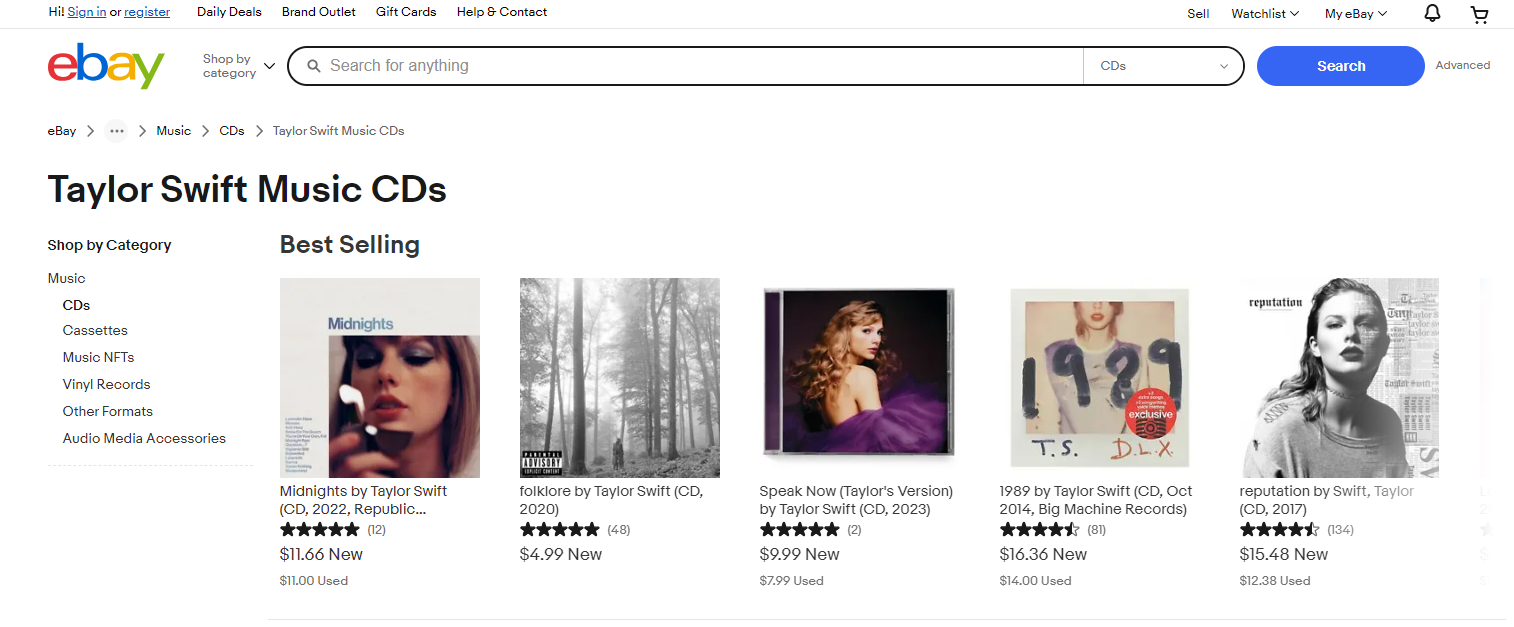Select Vinyl Records category

[106, 384]
